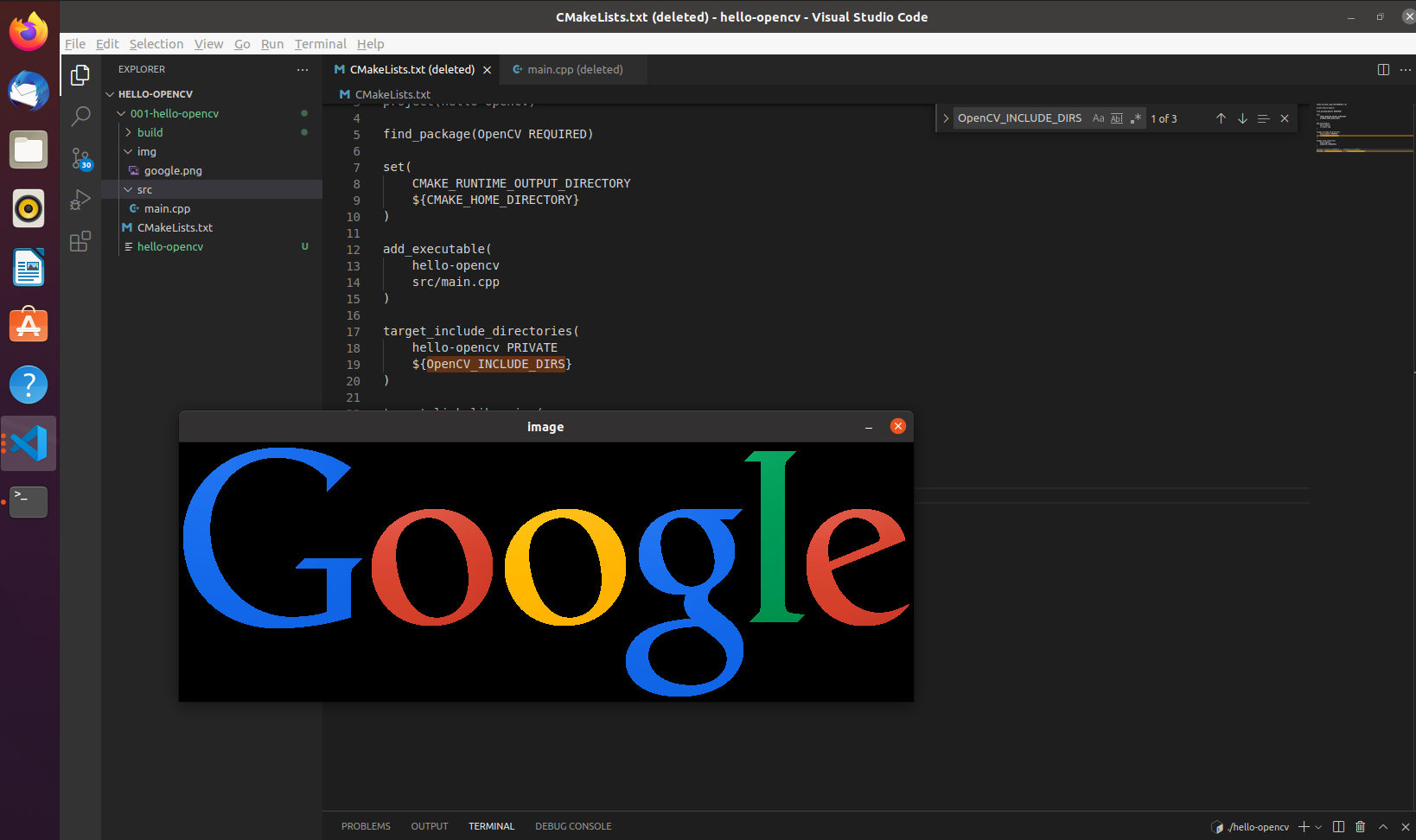Image resolution: width=1416 pixels, height=840 pixels.
Task: Open Terminal from the dock
Action: point(29,501)
